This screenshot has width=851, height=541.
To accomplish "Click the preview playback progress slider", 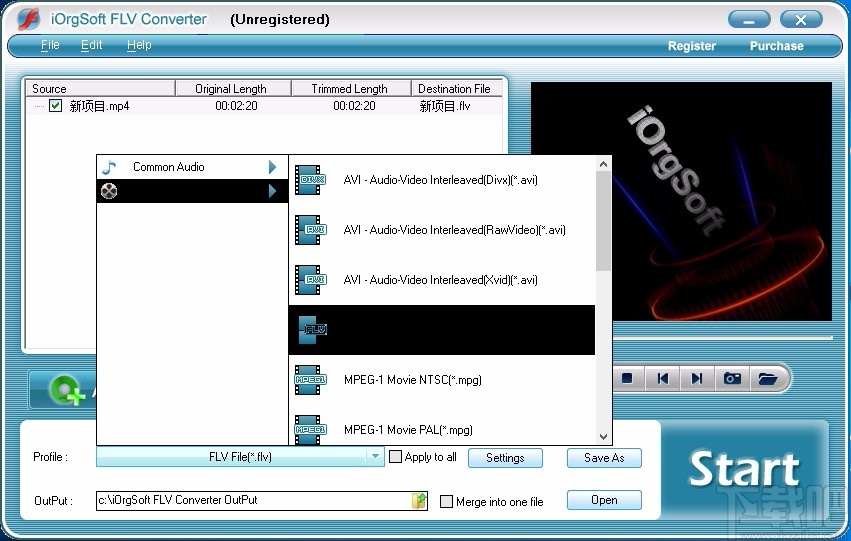I will tap(722, 338).
